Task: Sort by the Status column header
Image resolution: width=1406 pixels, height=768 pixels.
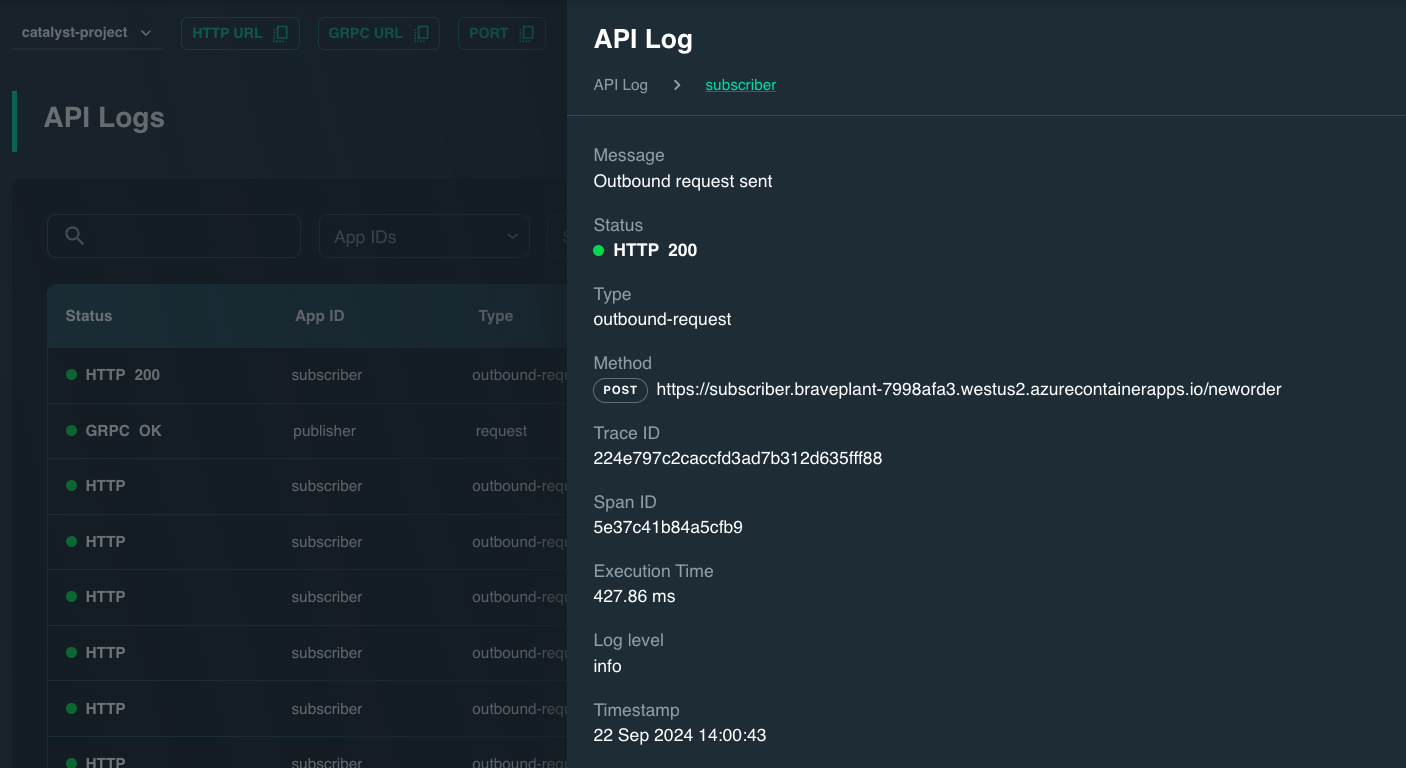Action: (89, 316)
